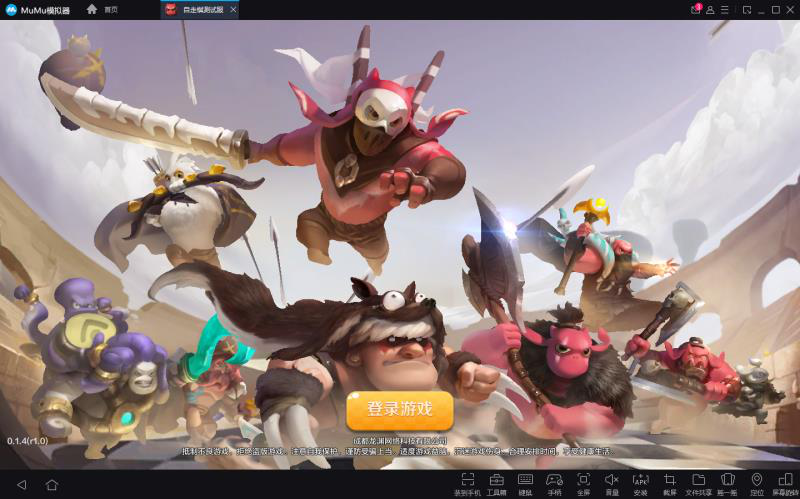Close the game tab

[233, 10]
